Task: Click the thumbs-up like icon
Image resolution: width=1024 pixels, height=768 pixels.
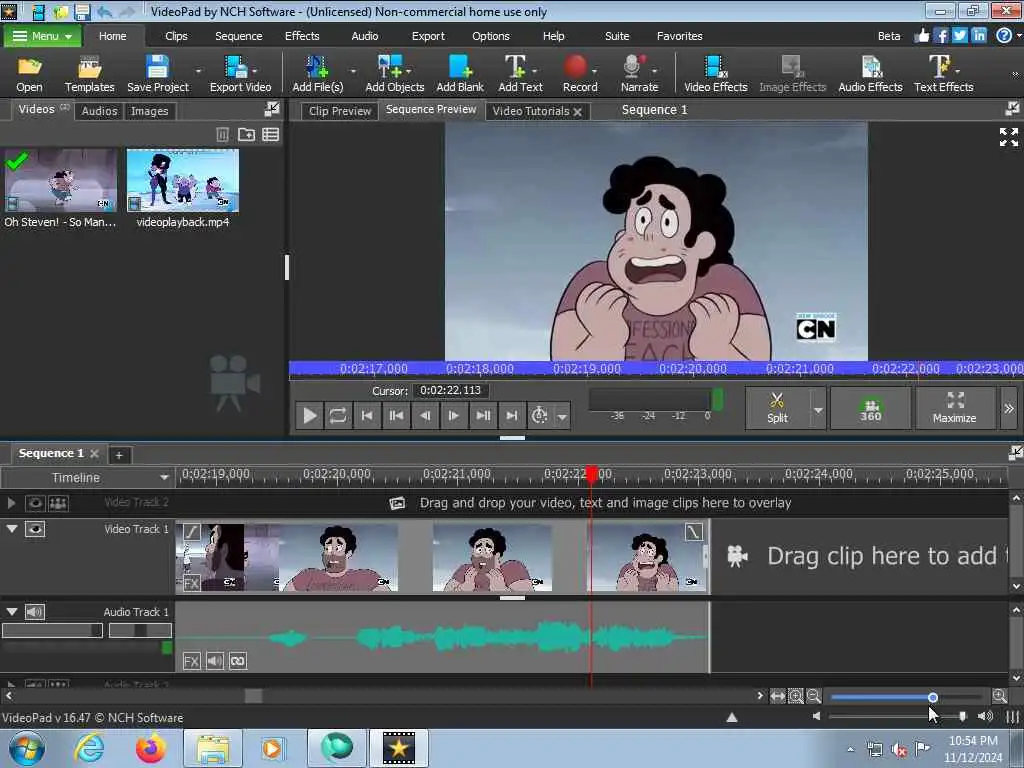Action: coord(921,35)
